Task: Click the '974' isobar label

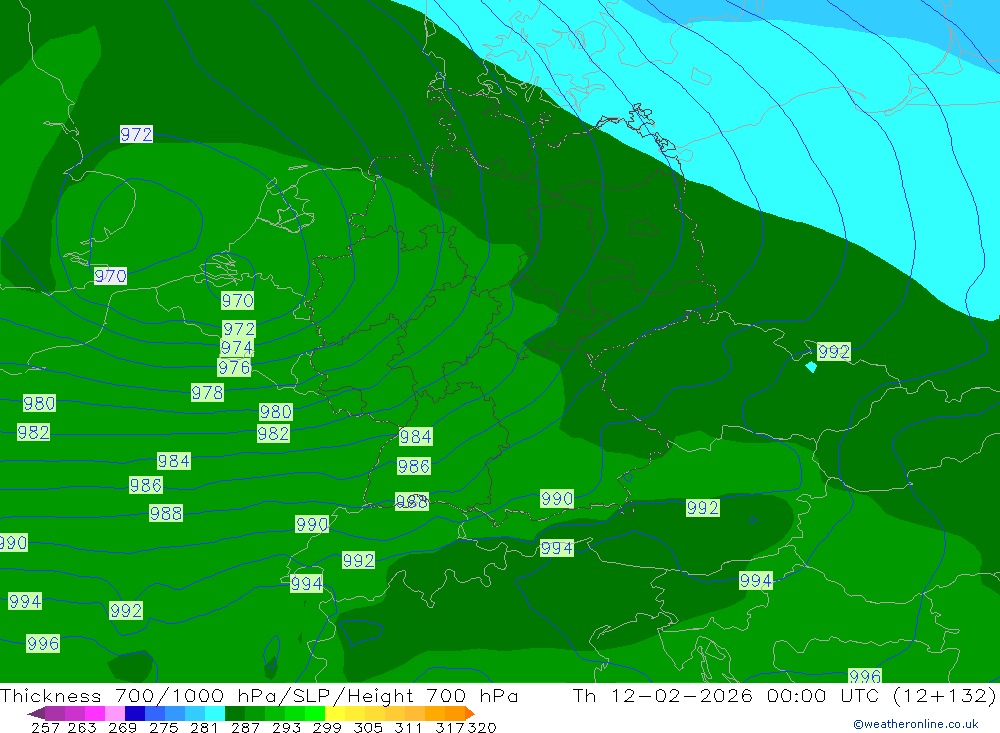Action: point(237,348)
